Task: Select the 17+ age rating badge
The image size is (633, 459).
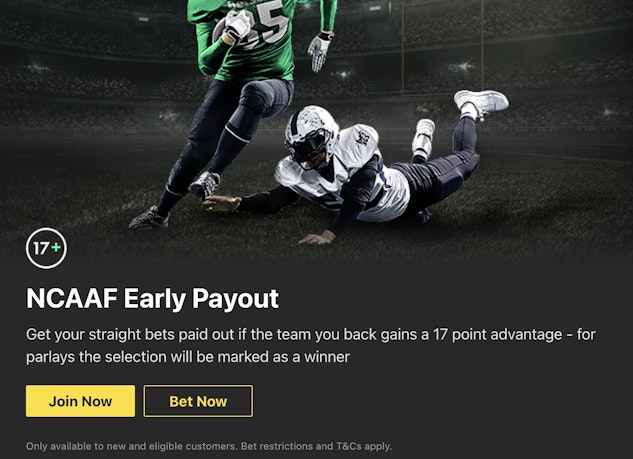Action: click(x=46, y=248)
